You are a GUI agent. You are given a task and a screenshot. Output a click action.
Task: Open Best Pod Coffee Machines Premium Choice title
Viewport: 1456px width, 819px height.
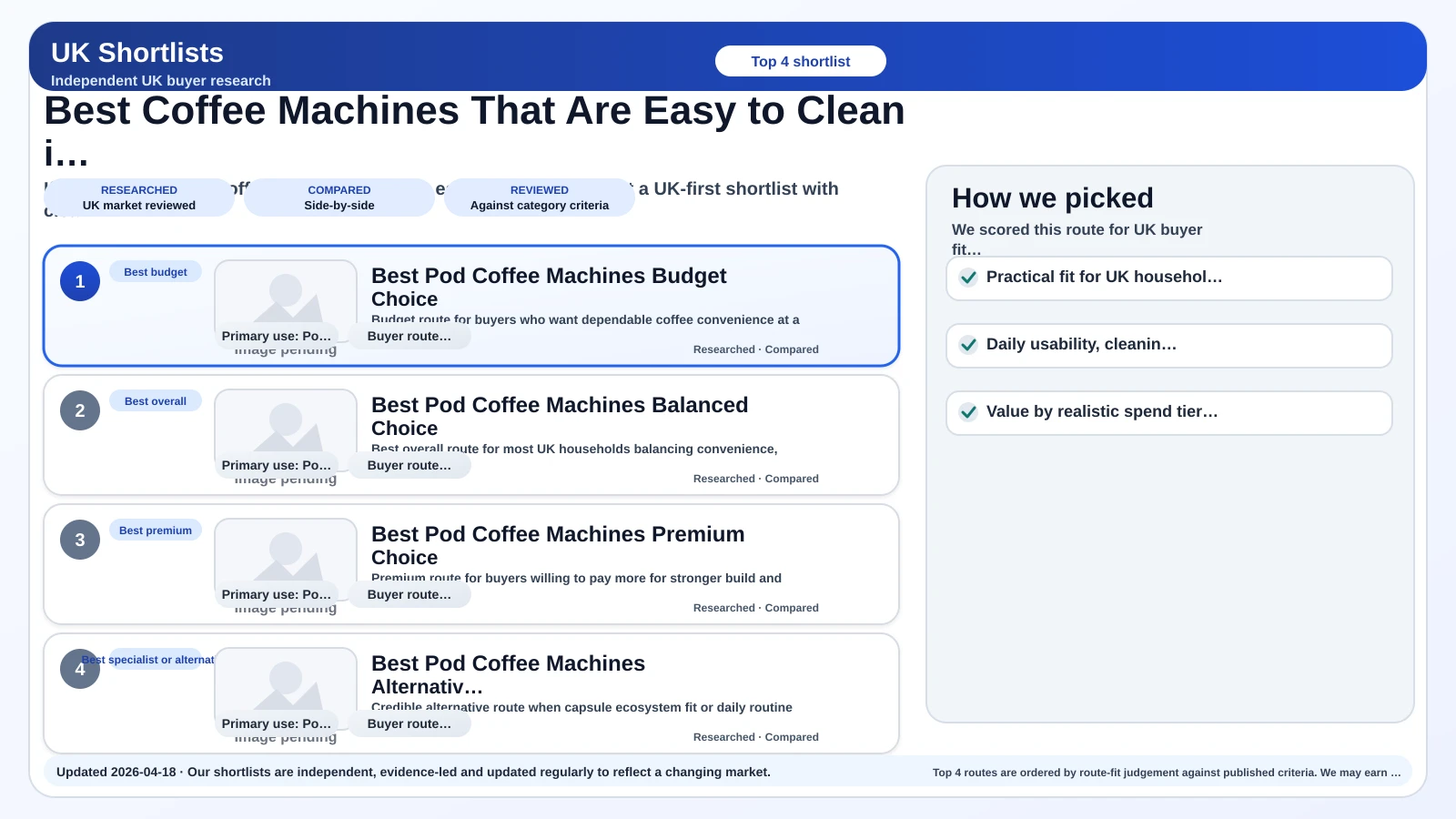[x=558, y=546]
